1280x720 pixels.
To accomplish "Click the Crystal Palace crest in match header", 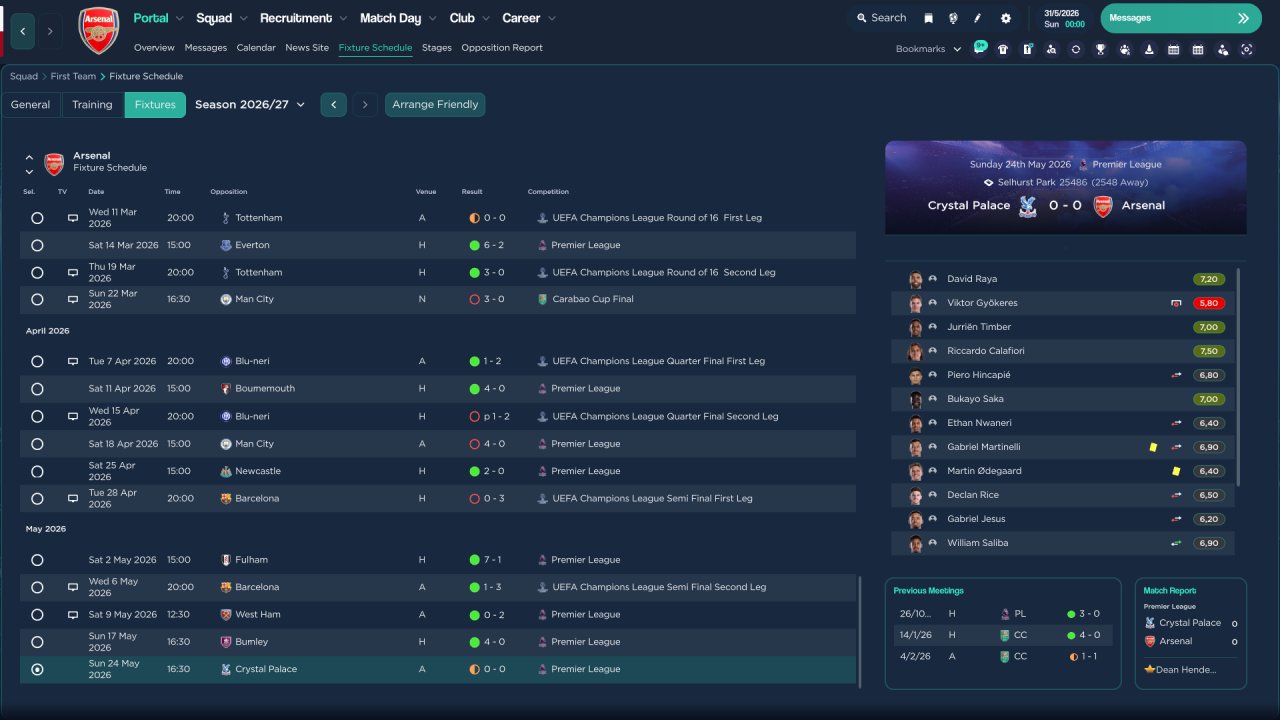I will (x=1027, y=206).
